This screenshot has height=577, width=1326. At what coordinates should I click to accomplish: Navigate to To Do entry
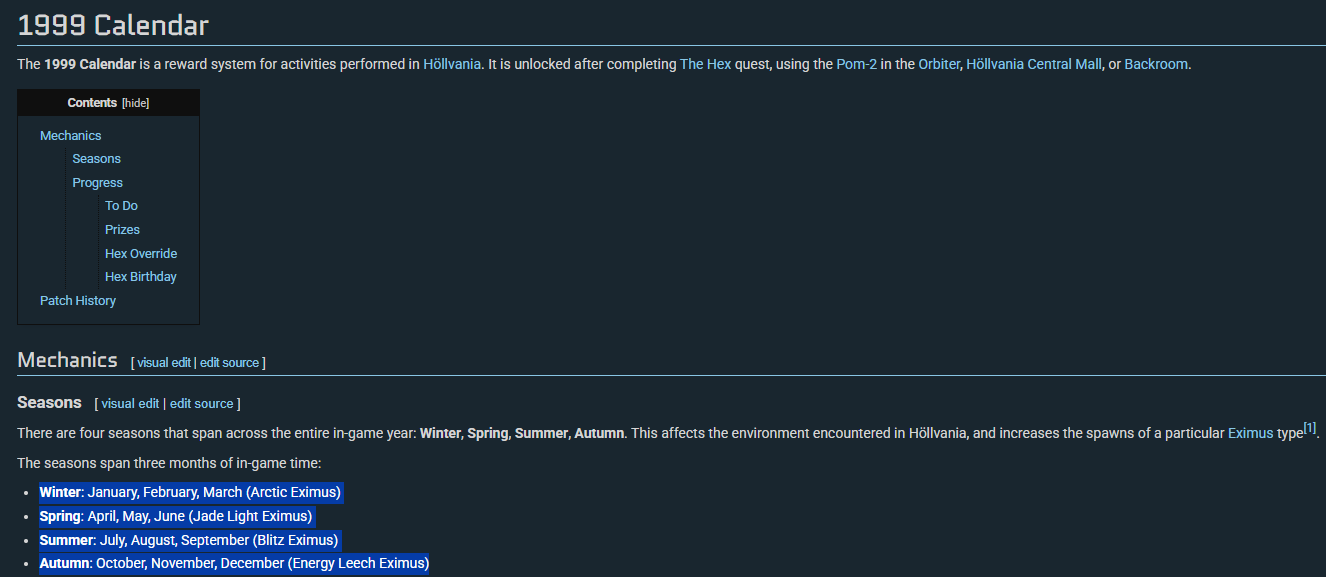121,206
